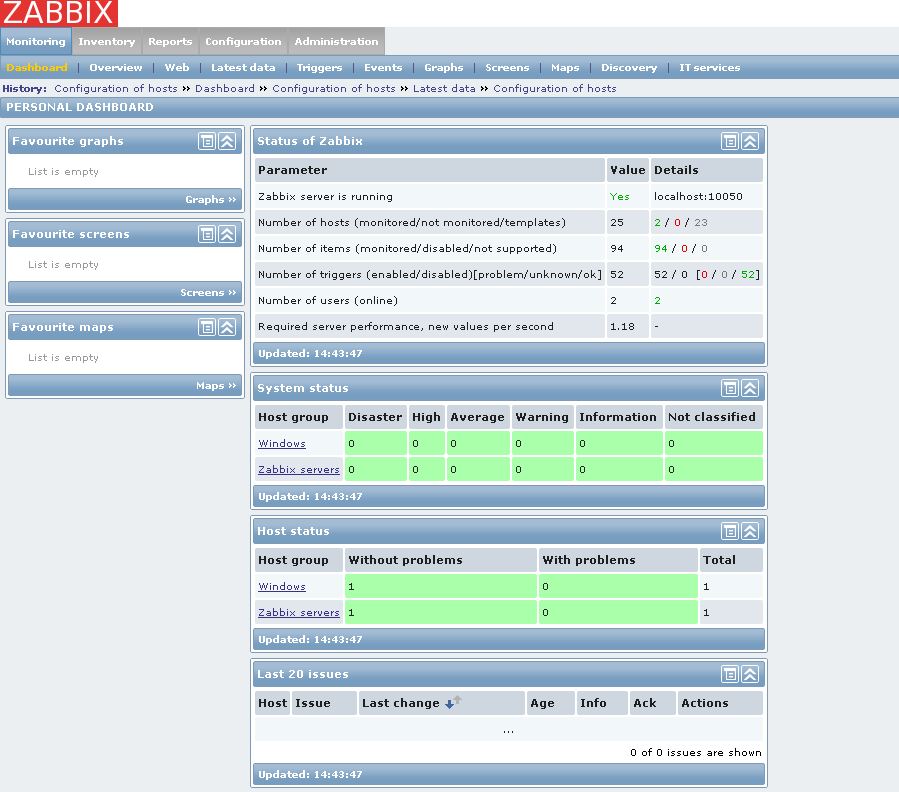Click the ZABBIX logo
Image resolution: width=899 pixels, height=792 pixels.
pyautogui.click(x=59, y=13)
